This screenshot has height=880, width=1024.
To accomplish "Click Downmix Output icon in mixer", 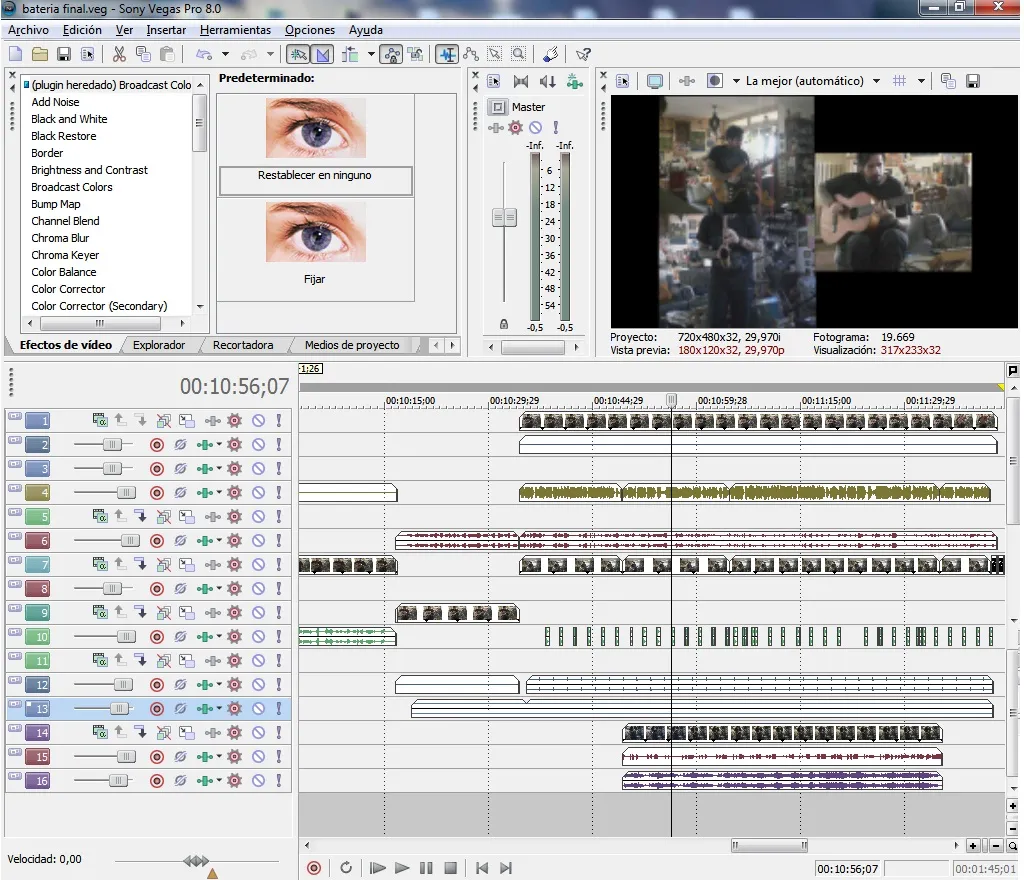I will pyautogui.click(x=520, y=81).
